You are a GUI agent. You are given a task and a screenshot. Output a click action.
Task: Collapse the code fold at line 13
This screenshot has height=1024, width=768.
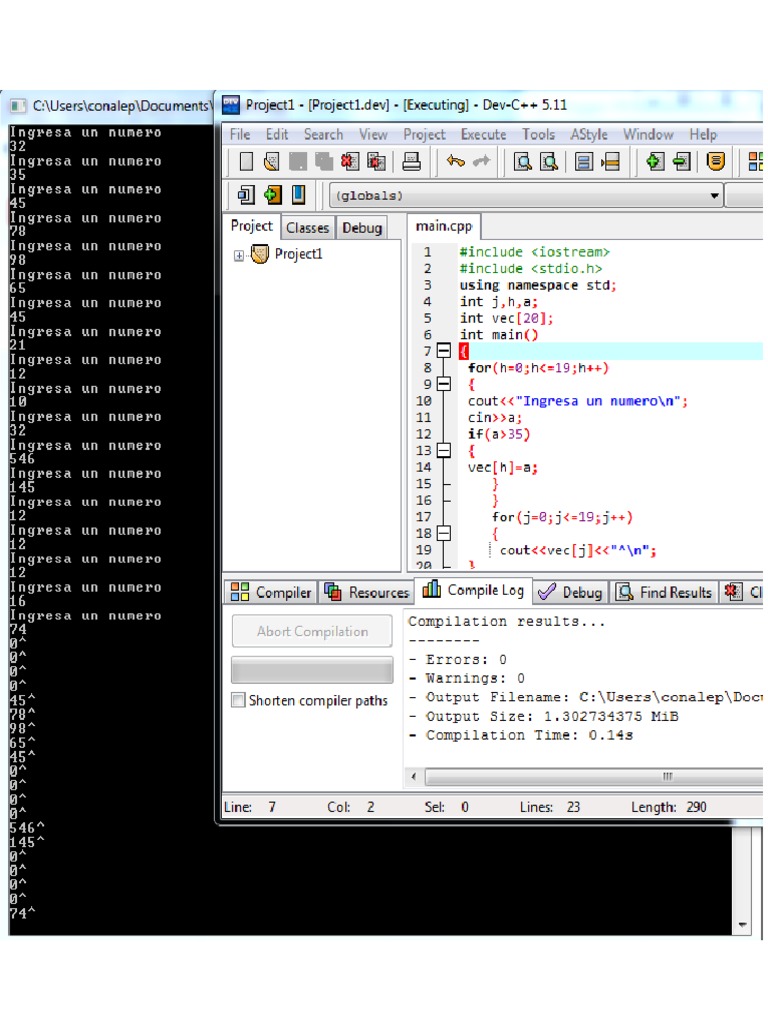(444, 451)
